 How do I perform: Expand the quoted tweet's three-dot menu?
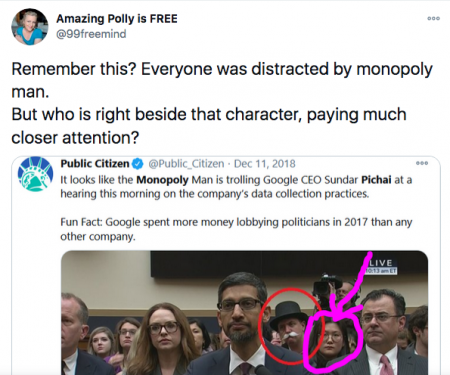[422, 163]
